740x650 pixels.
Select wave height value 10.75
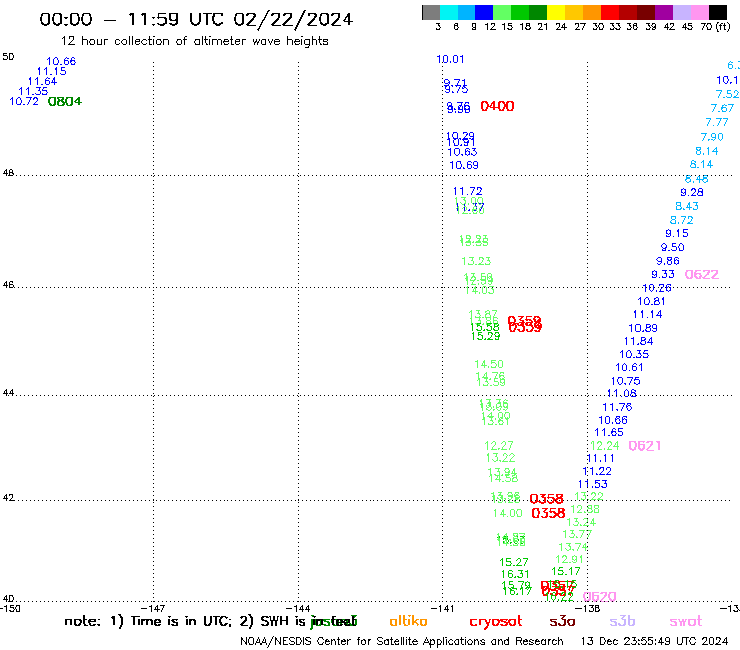[626, 381]
